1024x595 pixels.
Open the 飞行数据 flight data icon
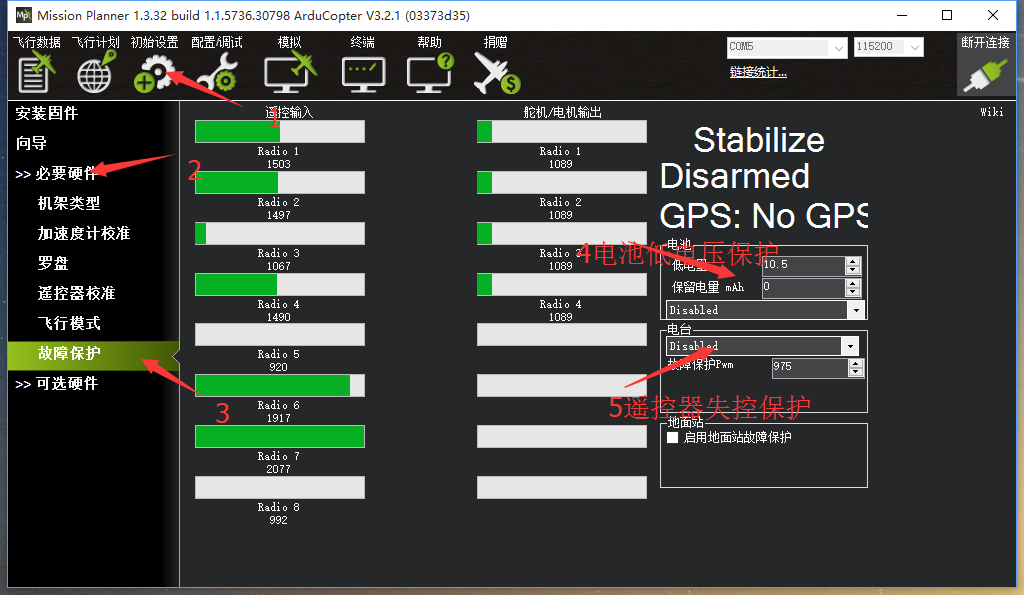point(36,71)
